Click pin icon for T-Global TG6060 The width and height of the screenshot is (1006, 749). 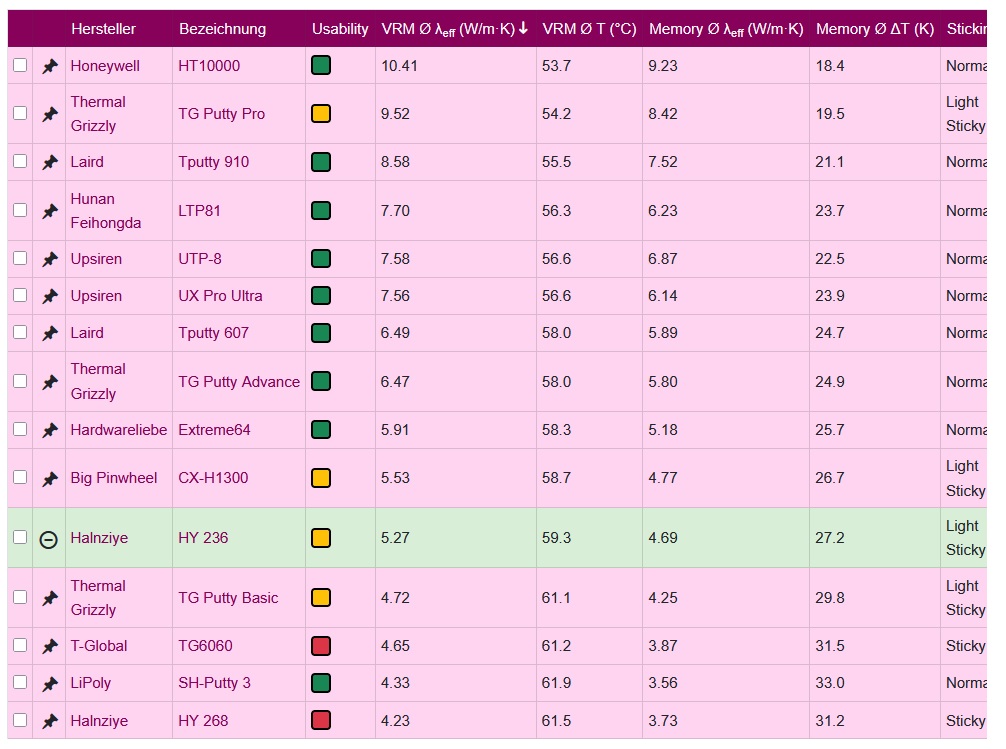click(49, 646)
